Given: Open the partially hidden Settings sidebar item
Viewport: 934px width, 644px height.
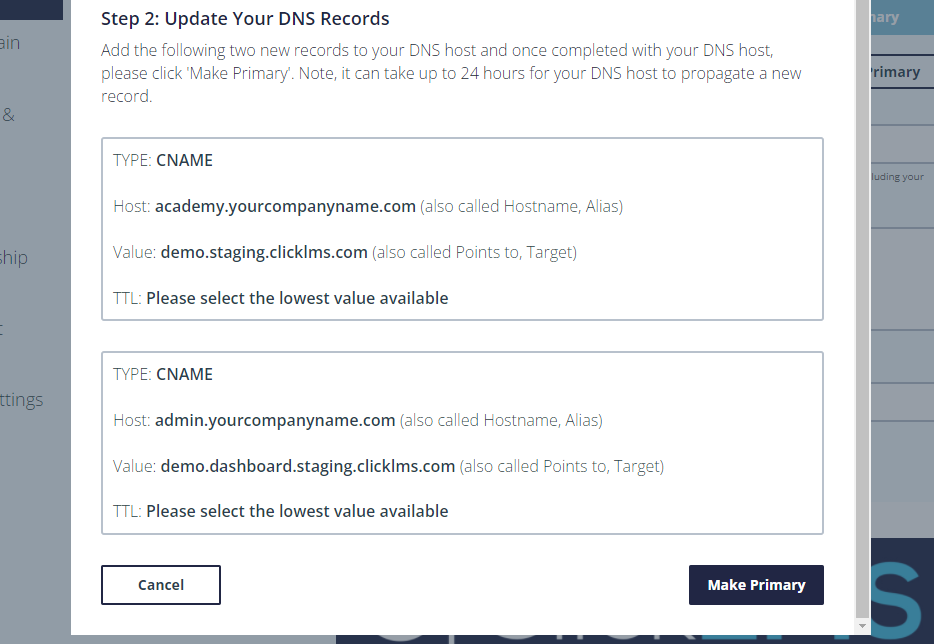Looking at the screenshot, I should (x=21, y=400).
